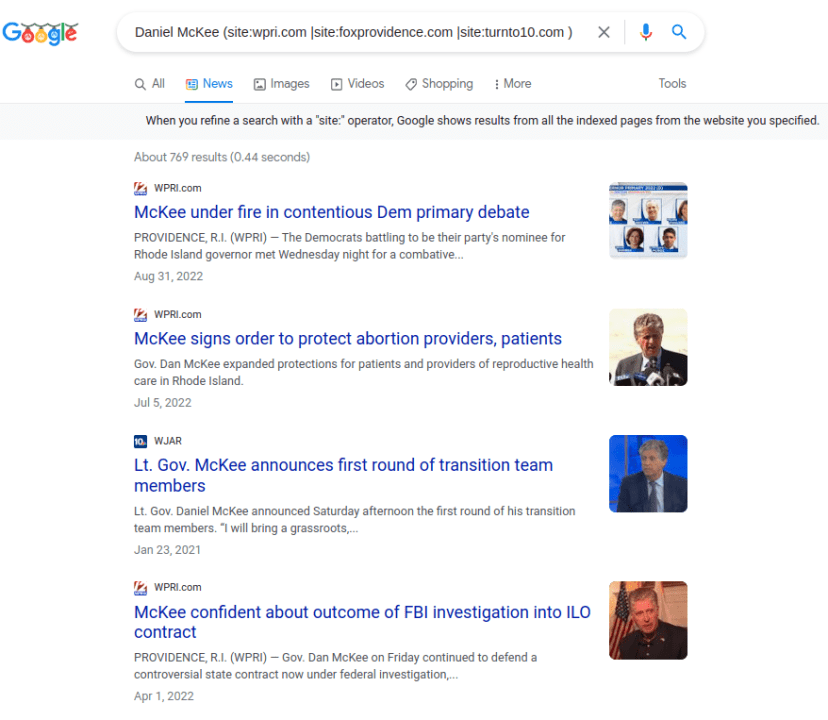The width and height of the screenshot is (828, 720).
Task: Click the Jul 5, 2022 date text
Action: click(163, 403)
